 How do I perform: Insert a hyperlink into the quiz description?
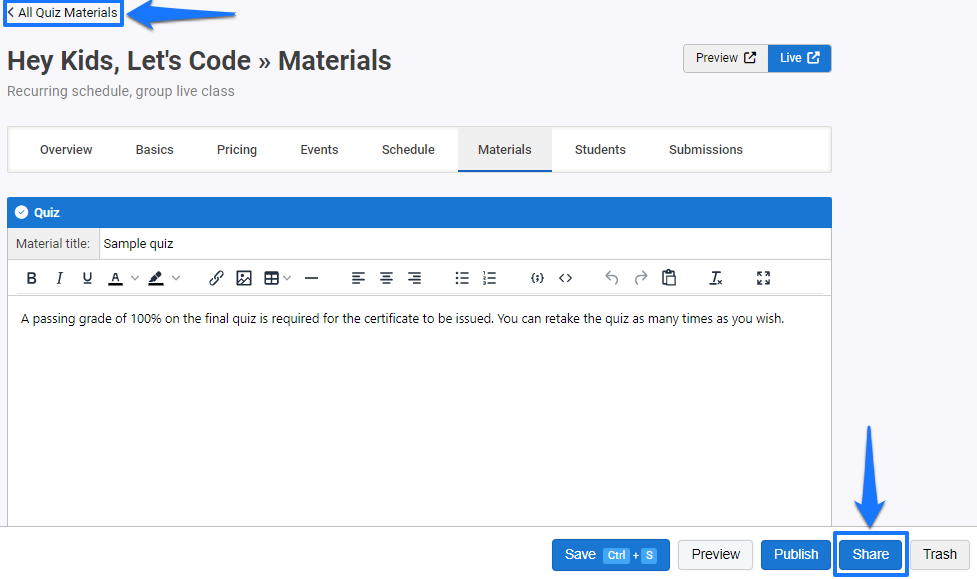(x=216, y=277)
